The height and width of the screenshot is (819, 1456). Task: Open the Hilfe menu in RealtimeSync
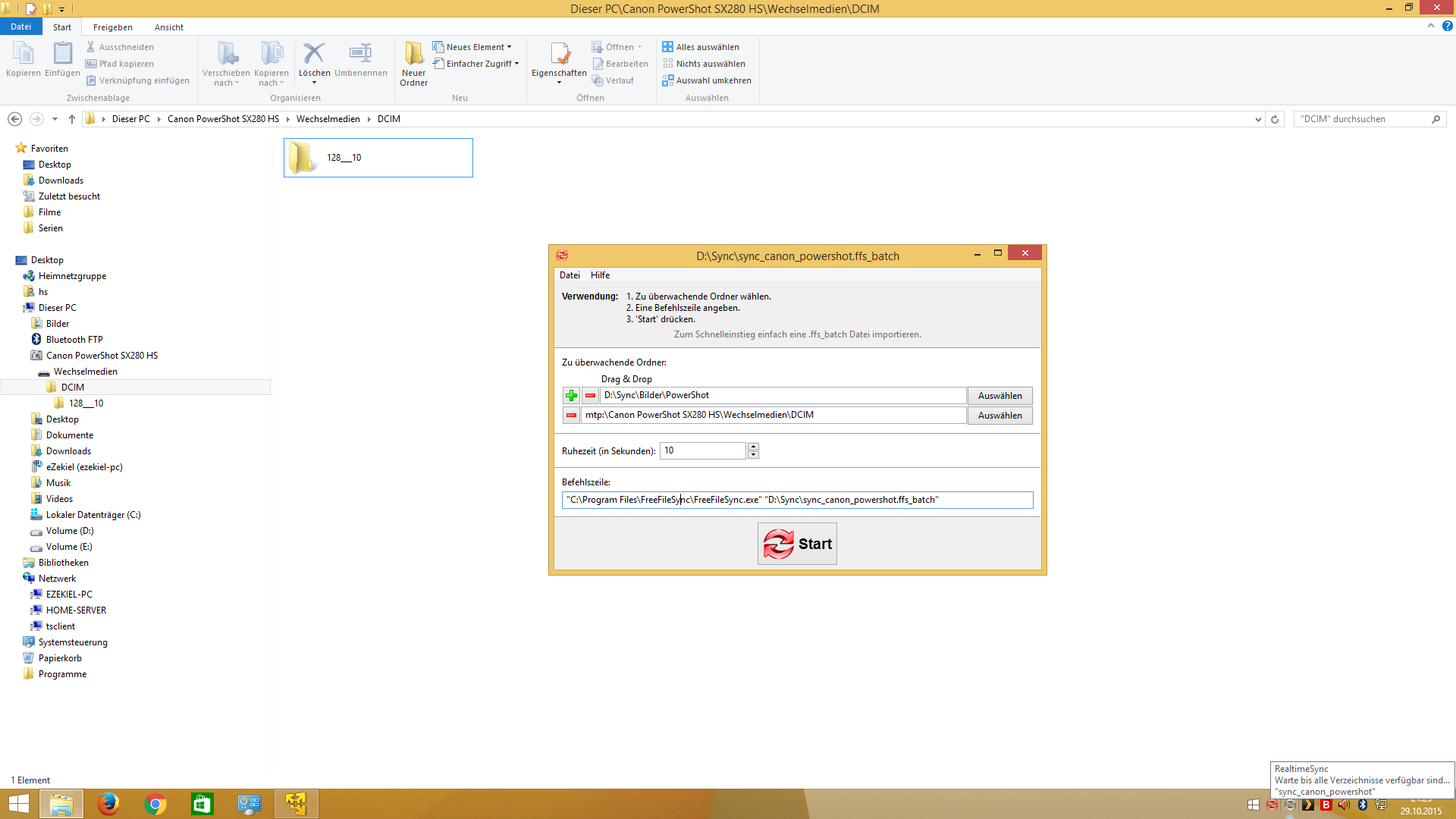point(600,275)
